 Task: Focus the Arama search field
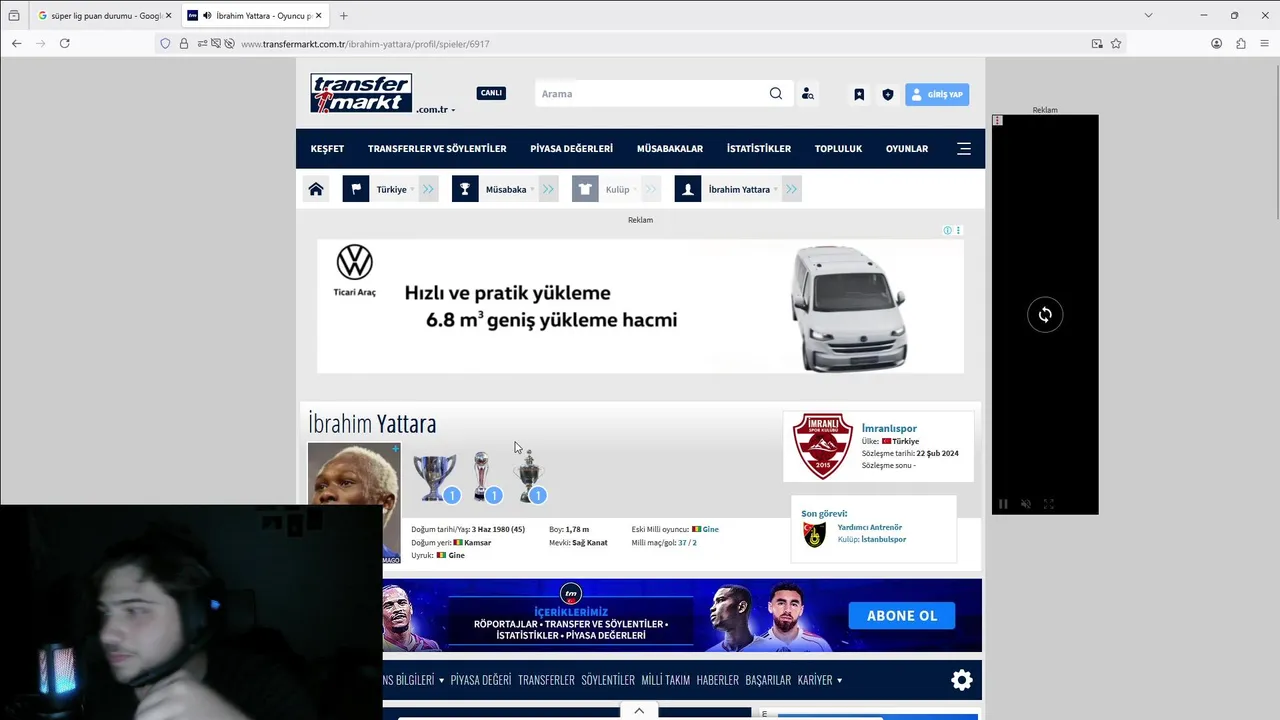(x=651, y=94)
